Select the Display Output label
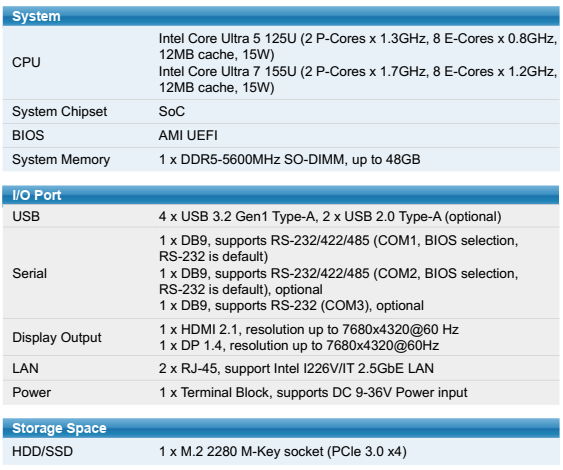 57,338
